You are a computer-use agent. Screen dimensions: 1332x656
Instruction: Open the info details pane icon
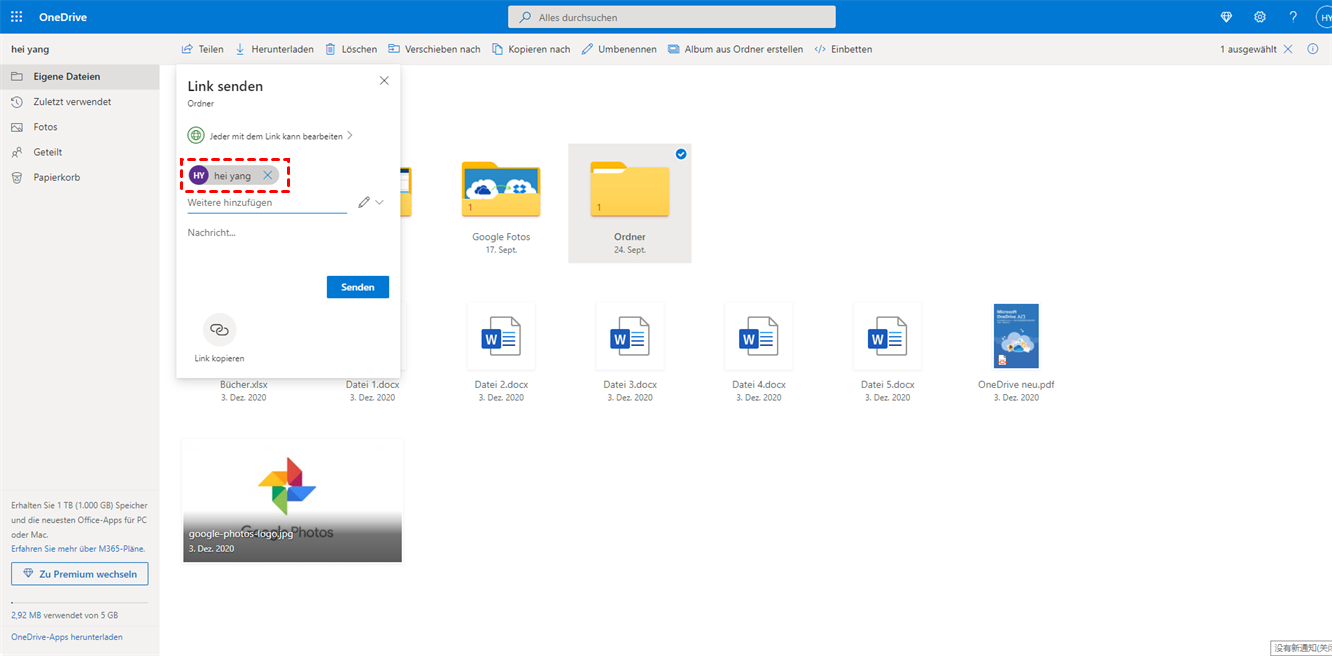[x=1313, y=49]
